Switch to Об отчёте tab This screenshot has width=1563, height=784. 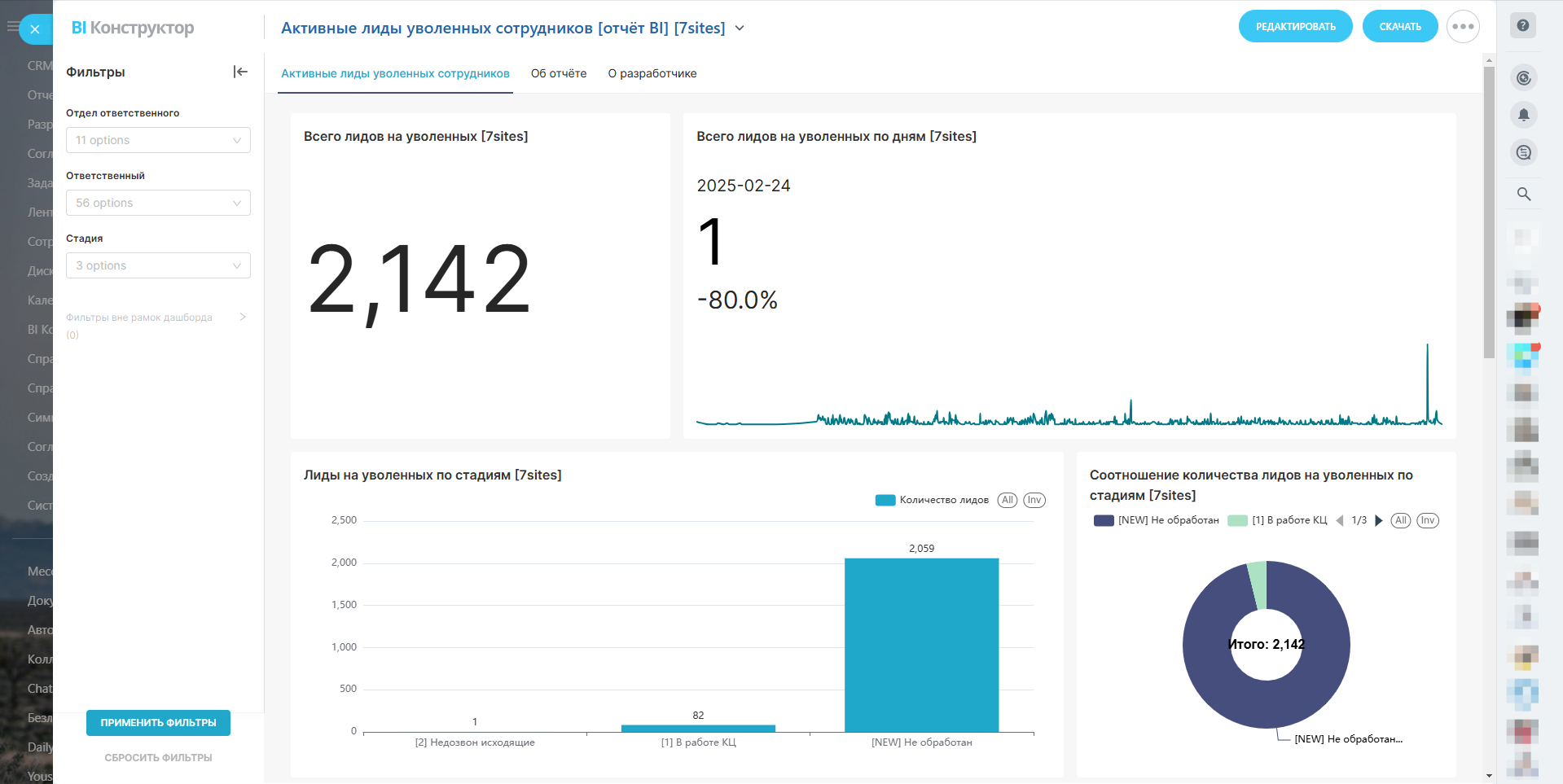point(558,73)
